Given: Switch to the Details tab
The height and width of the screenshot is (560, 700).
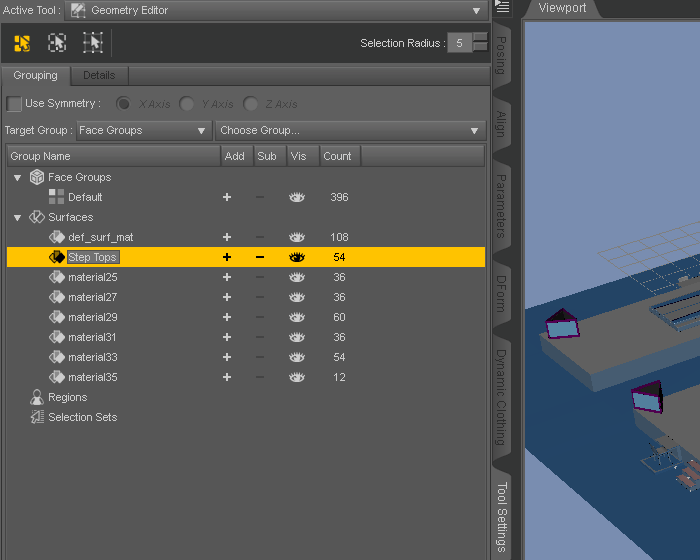Looking at the screenshot, I should [100, 75].
